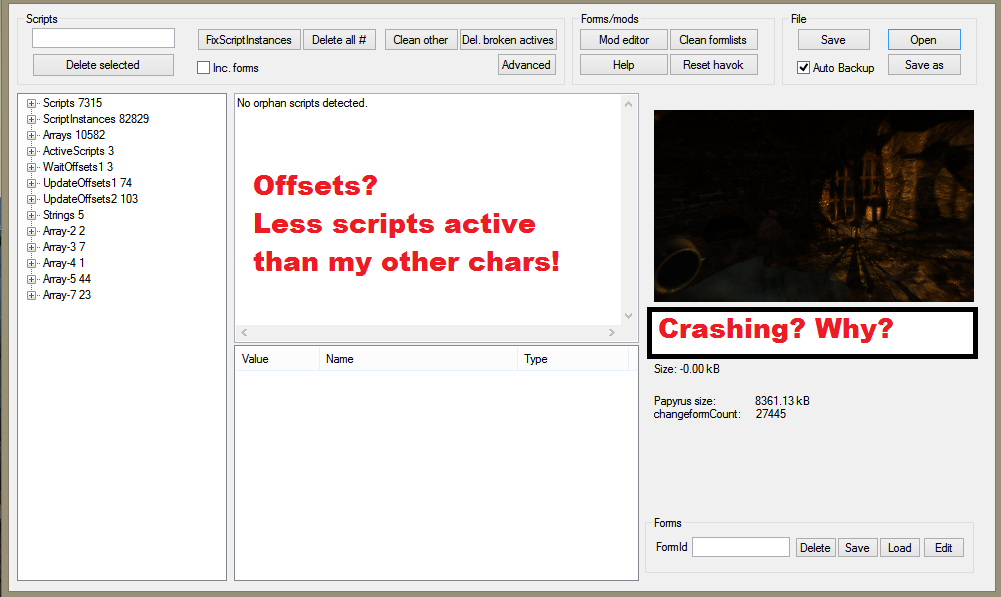Click Edit in the Forms group

[x=944, y=547]
